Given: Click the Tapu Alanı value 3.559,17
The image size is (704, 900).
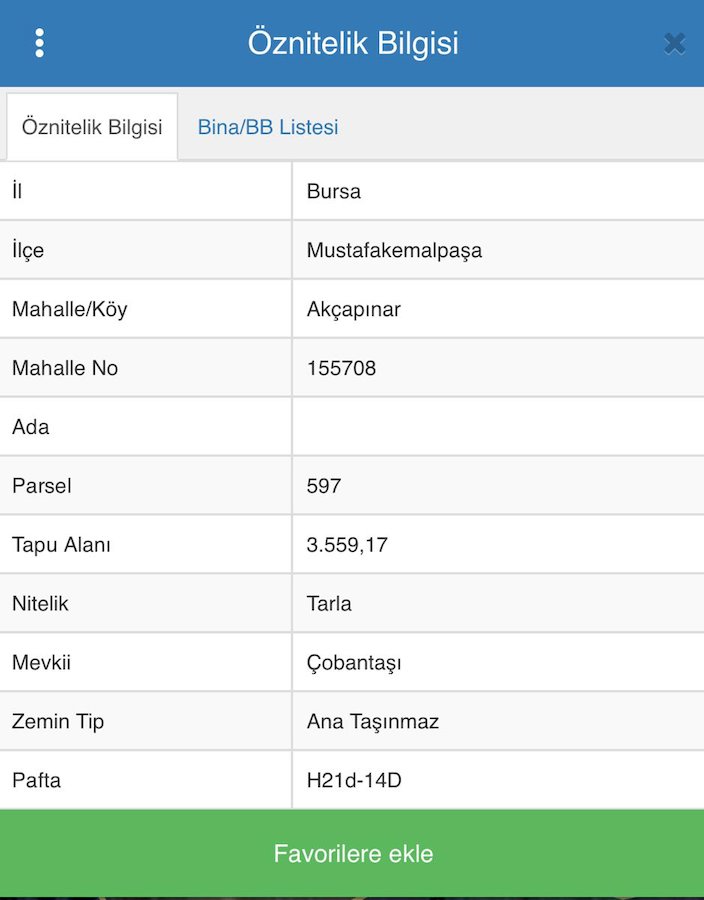Looking at the screenshot, I should (x=347, y=545).
